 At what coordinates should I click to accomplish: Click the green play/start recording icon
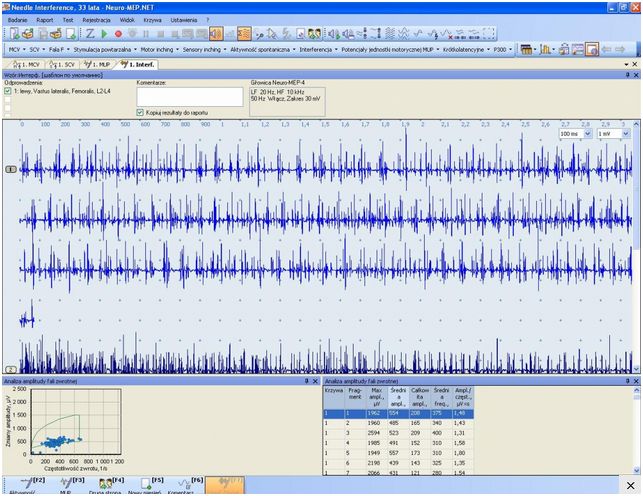[x=103, y=34]
